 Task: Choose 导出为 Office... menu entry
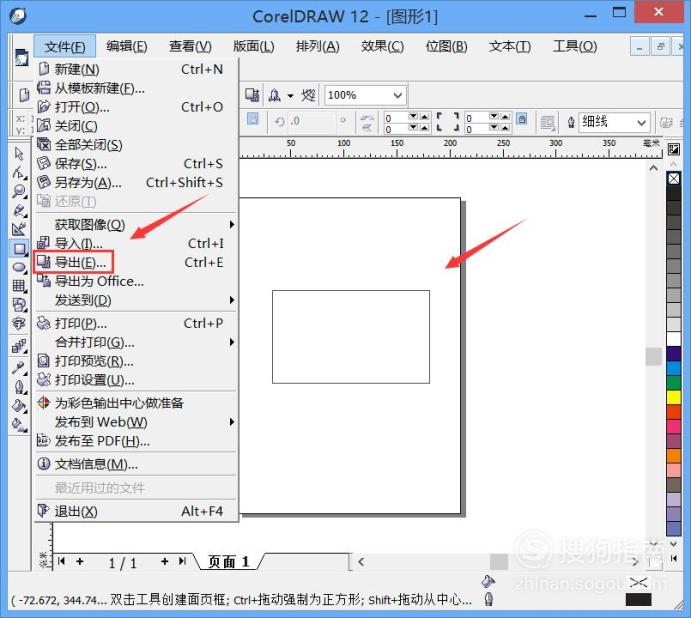click(137, 281)
